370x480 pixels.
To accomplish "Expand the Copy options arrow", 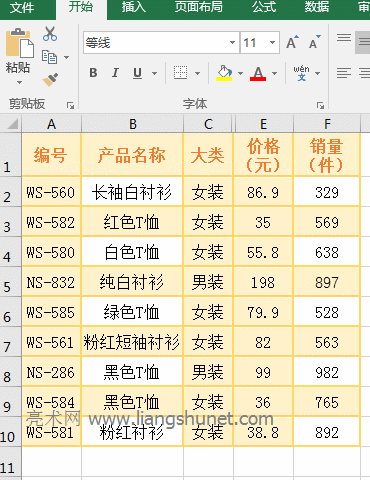I will [66, 57].
